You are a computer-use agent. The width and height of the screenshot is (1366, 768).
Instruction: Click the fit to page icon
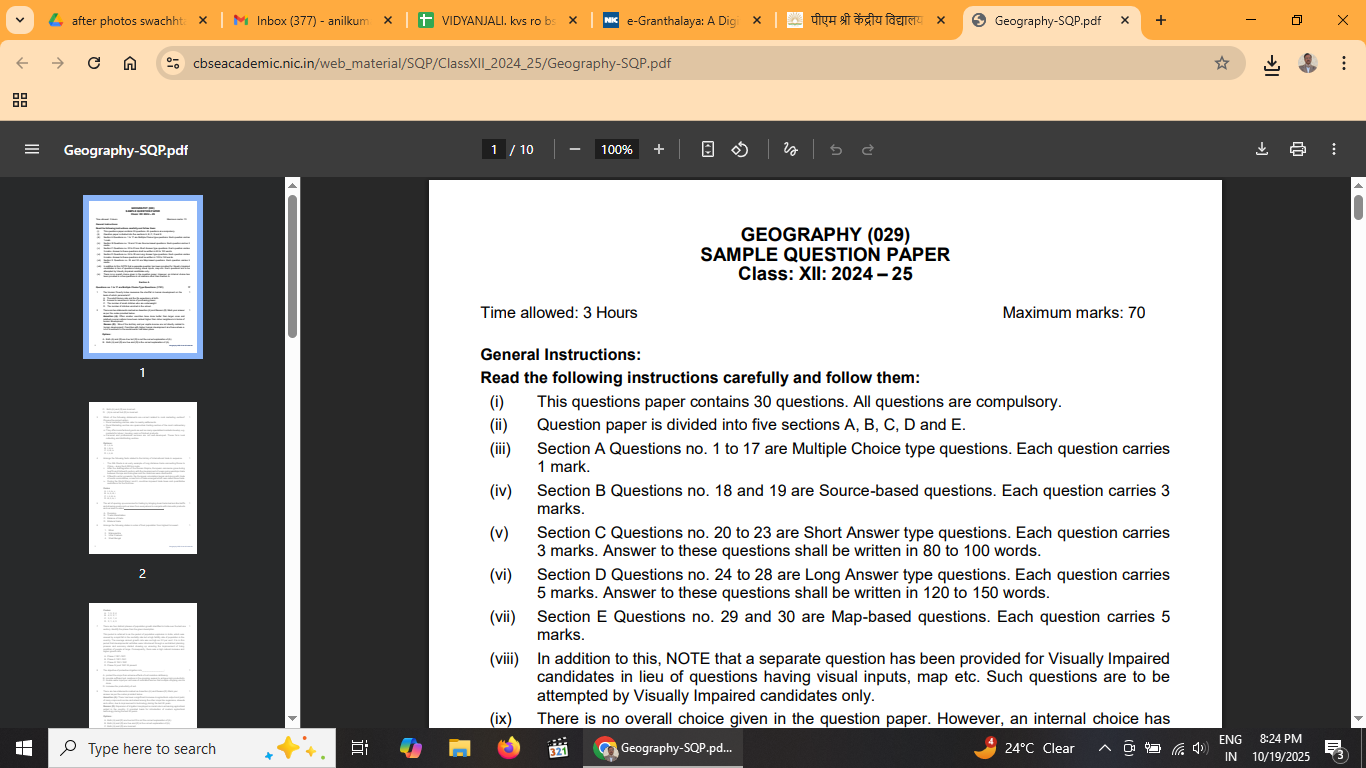click(708, 149)
